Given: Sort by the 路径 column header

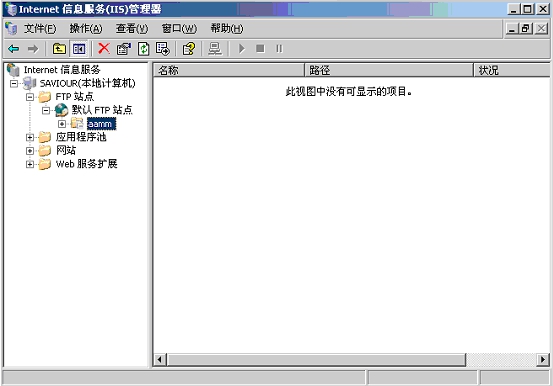Looking at the screenshot, I should click(x=389, y=70).
